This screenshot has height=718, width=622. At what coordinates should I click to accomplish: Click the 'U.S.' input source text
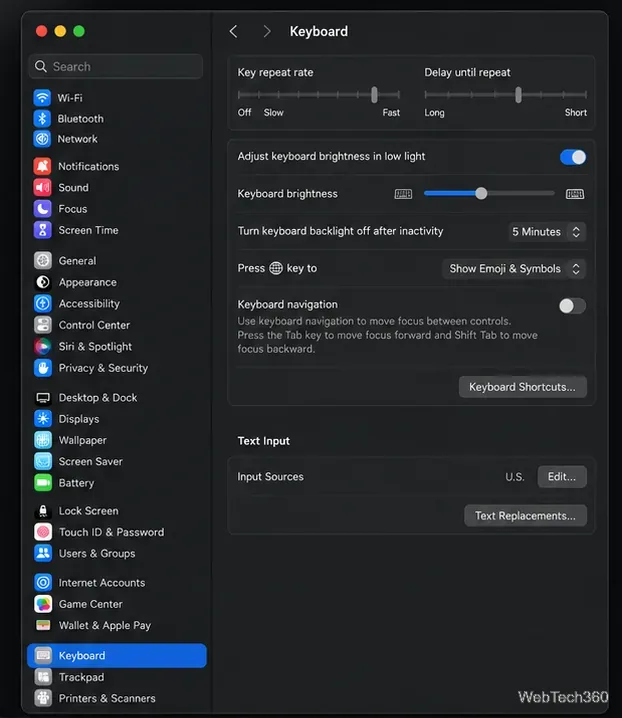[x=515, y=477]
